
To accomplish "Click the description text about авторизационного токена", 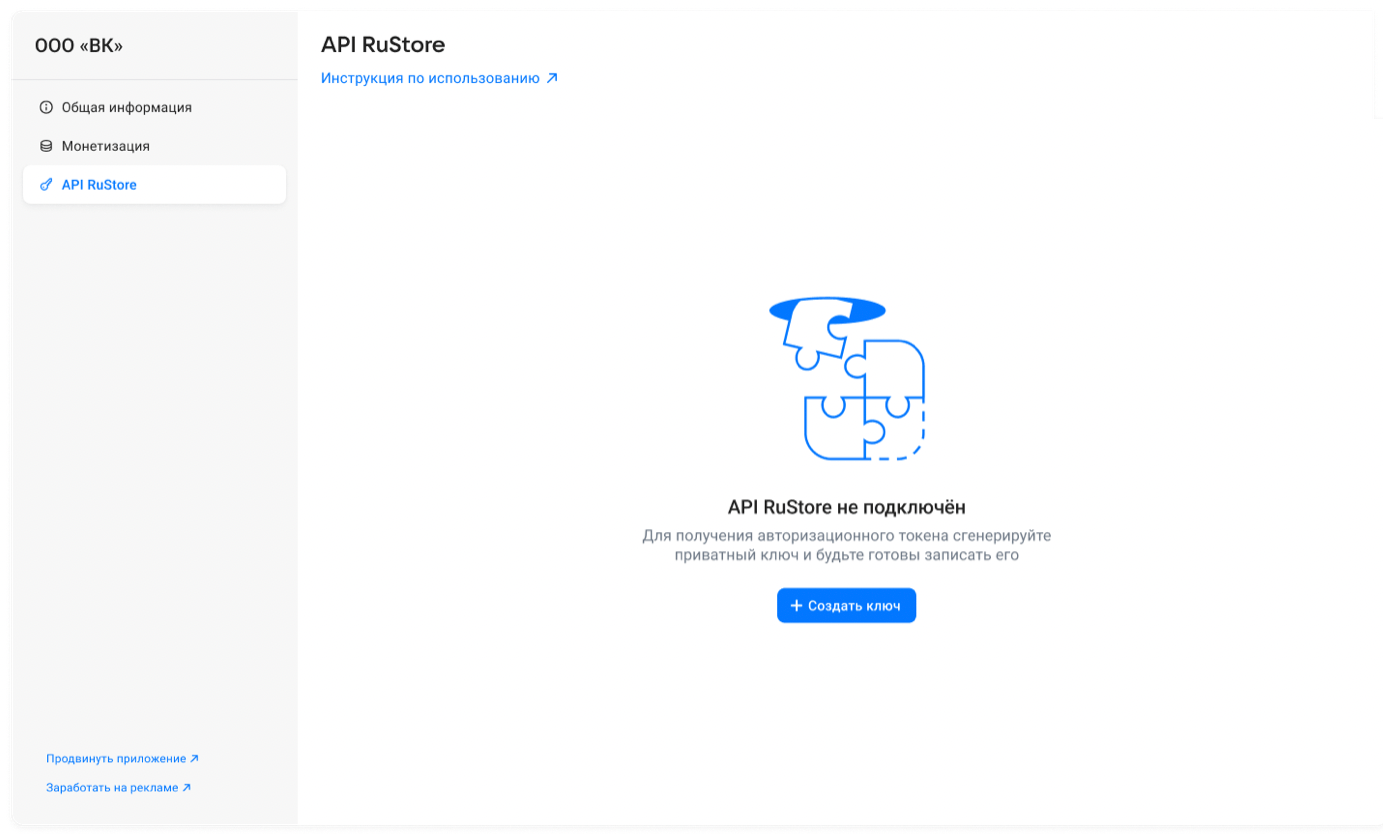I will [846, 545].
